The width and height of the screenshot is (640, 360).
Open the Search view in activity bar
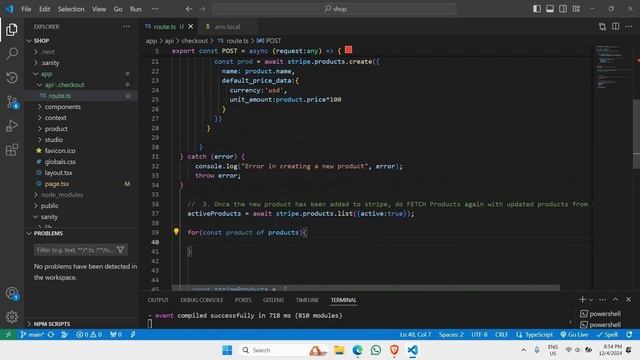click(12, 53)
